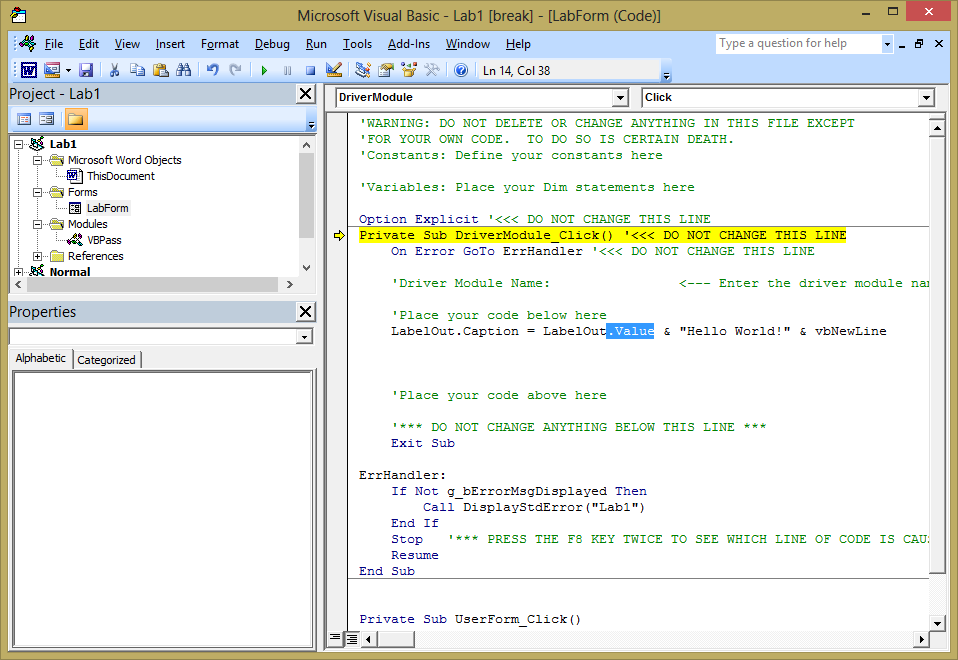Screen dimensions: 958x660
Task: Switch to the Categorized properties tab
Action: (x=107, y=360)
